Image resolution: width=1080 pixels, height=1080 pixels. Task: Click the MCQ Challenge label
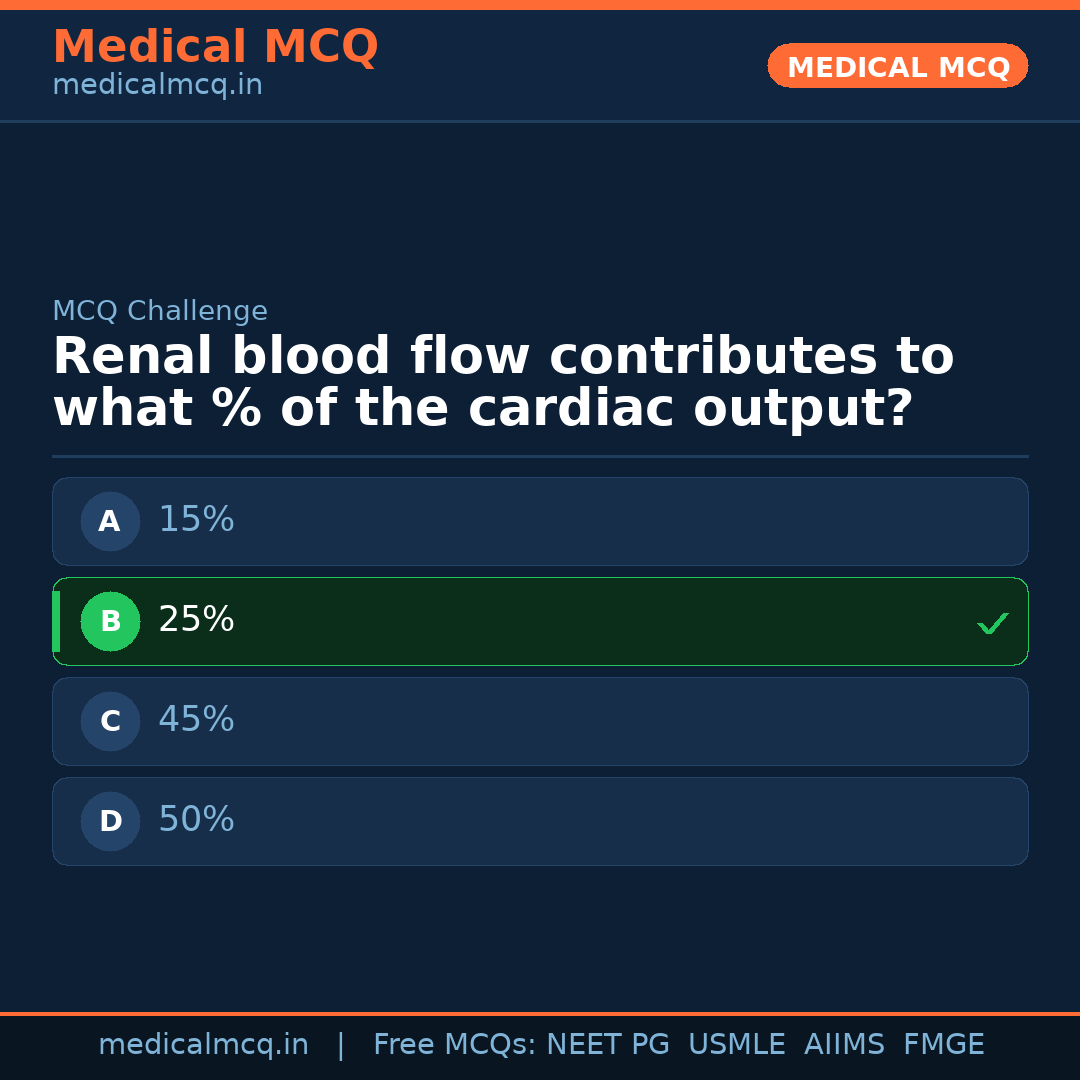[x=160, y=311]
